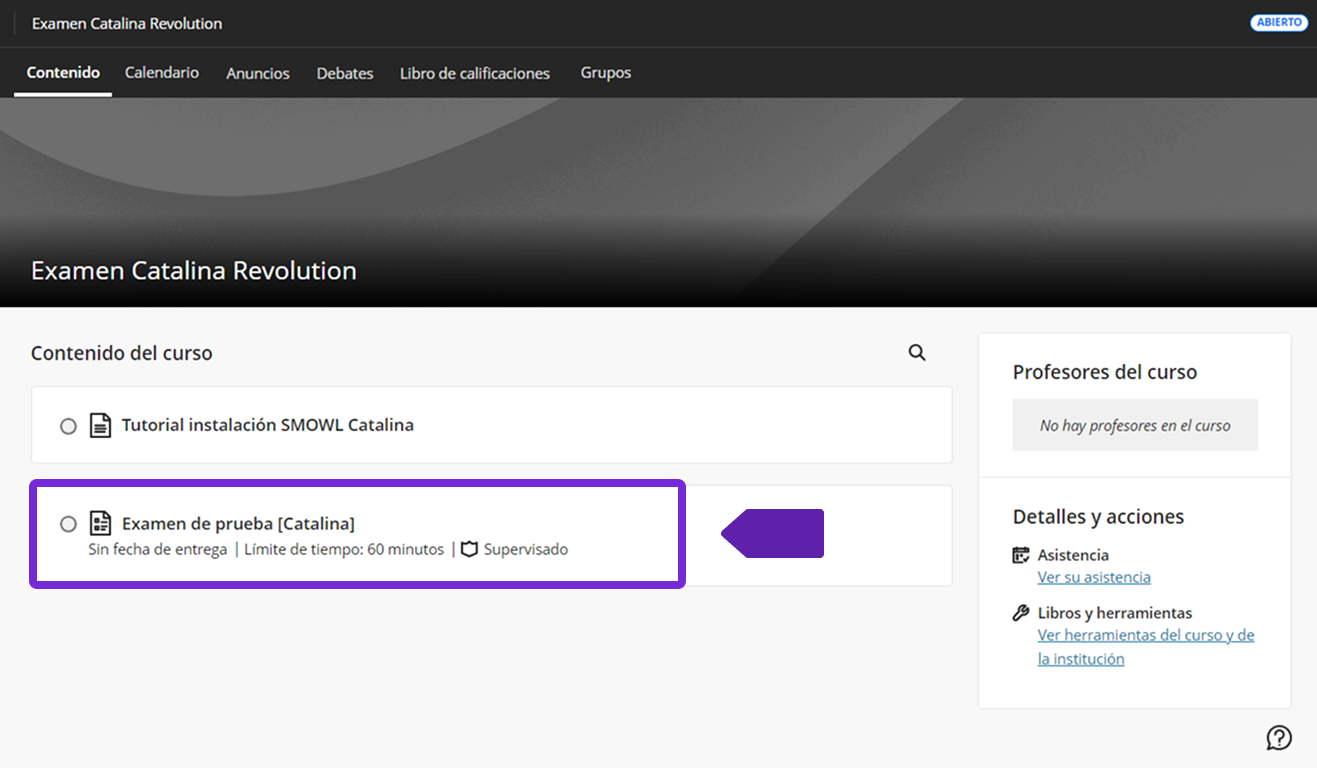Click the Examen de prueba test icon
This screenshot has width=1317, height=768.
tap(100, 523)
